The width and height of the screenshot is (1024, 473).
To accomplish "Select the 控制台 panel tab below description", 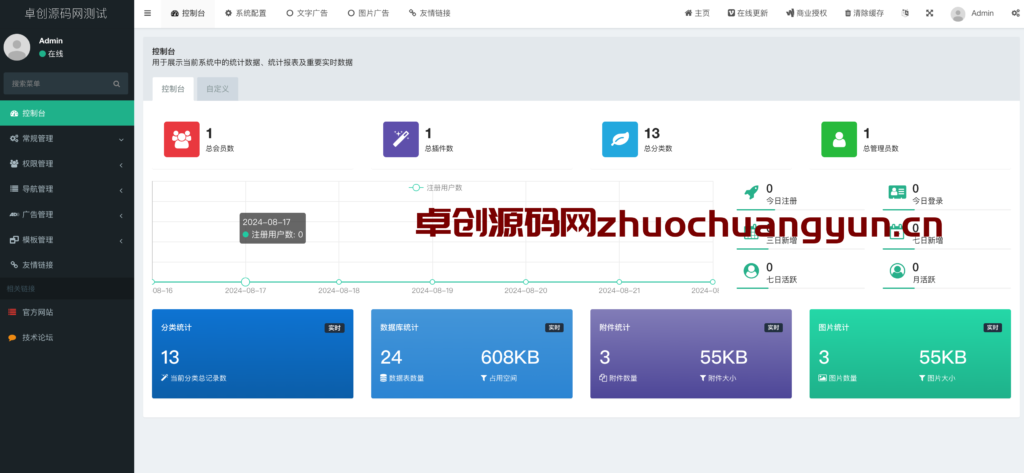I will pos(173,89).
